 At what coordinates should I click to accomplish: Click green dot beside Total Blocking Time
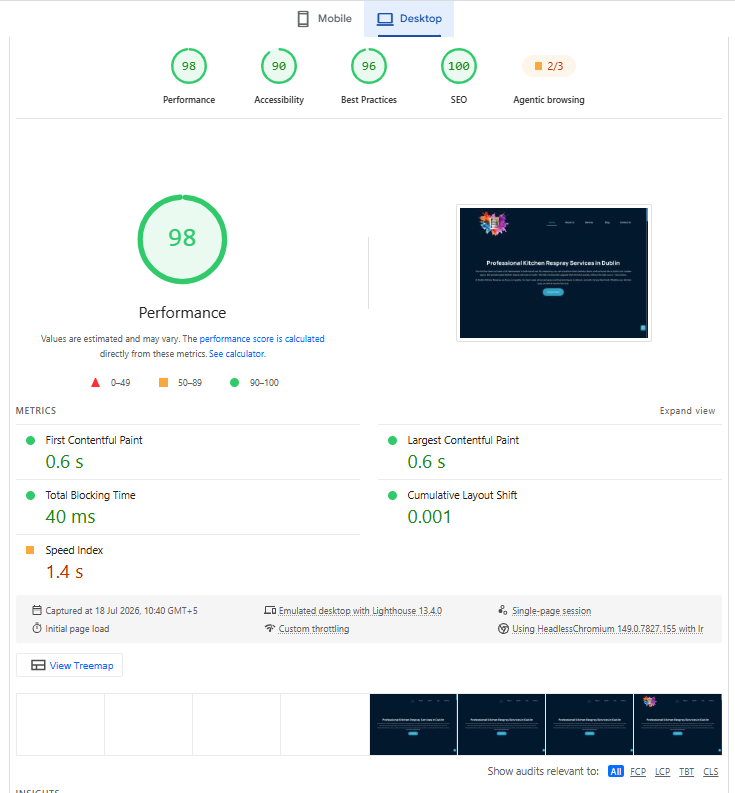[30, 496]
